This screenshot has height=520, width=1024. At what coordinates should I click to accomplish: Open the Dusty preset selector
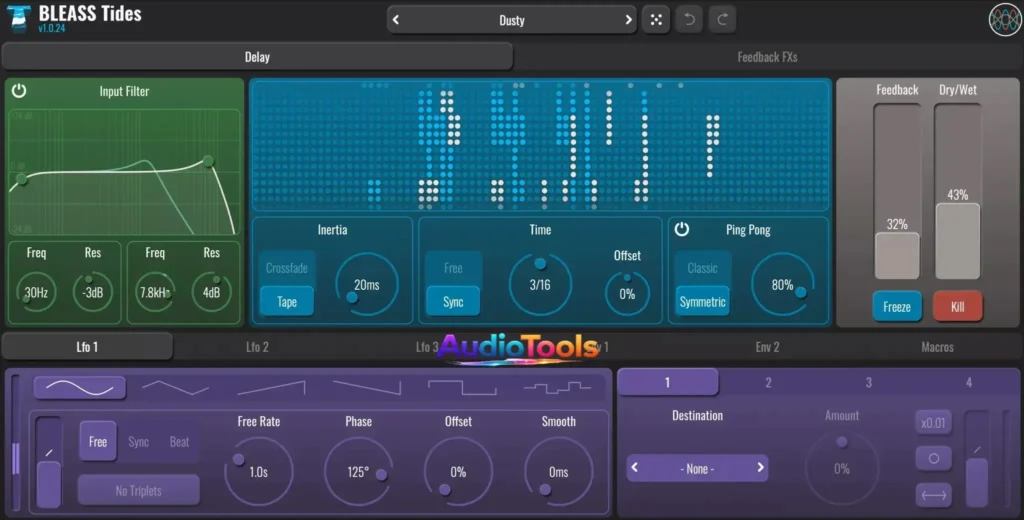tap(512, 20)
